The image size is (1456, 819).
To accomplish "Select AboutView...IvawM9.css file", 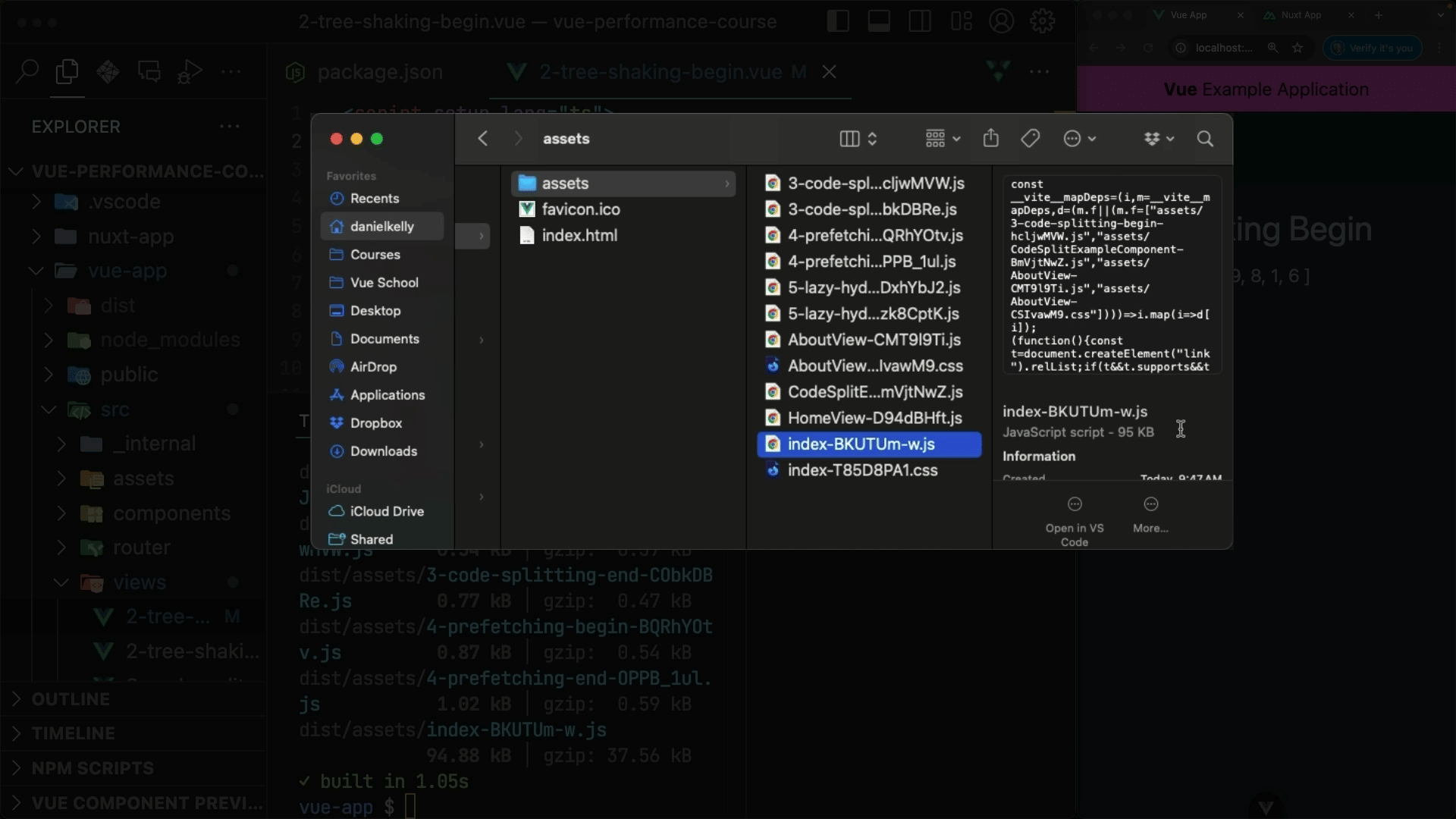I will pos(869,366).
